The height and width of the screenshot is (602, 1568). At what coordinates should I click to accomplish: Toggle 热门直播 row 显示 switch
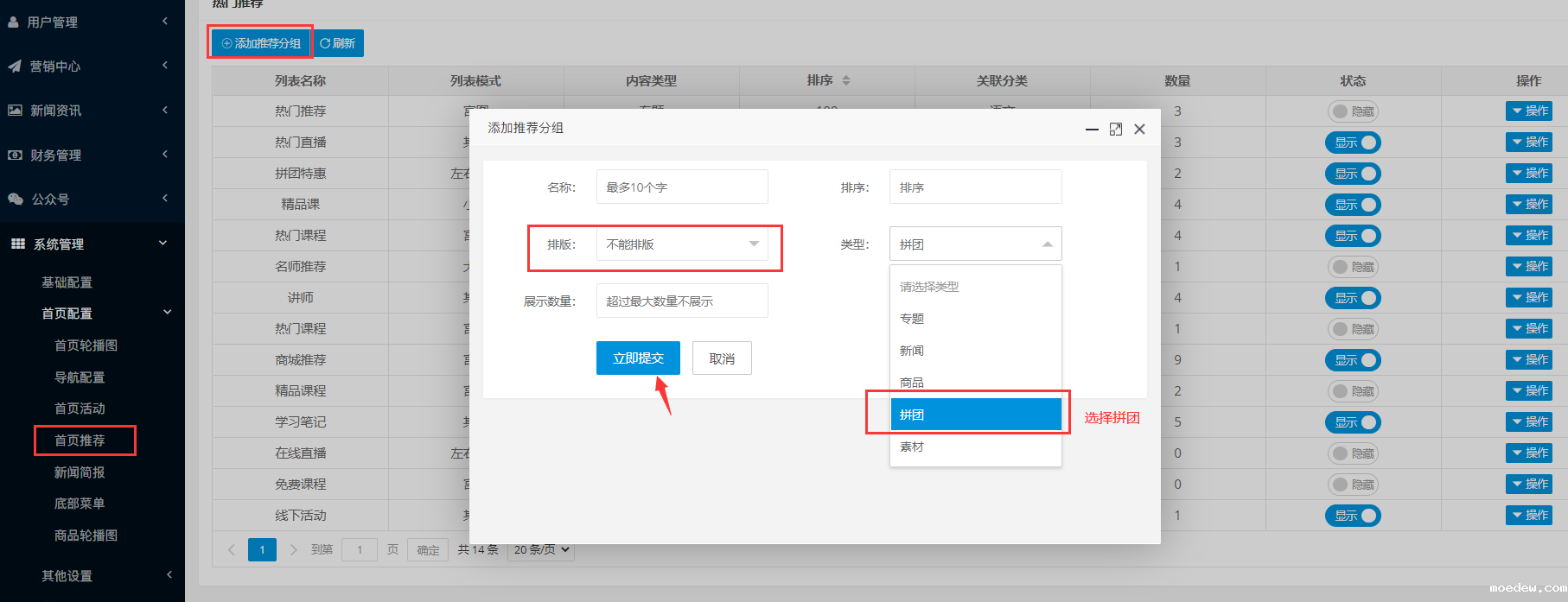coord(1352,143)
